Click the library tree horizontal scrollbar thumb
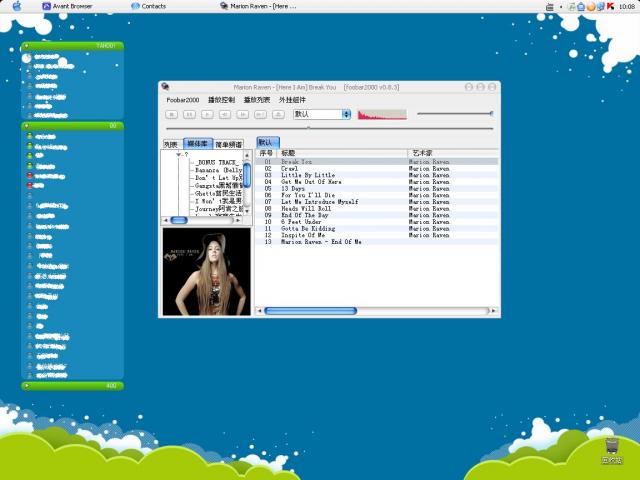 click(x=179, y=220)
